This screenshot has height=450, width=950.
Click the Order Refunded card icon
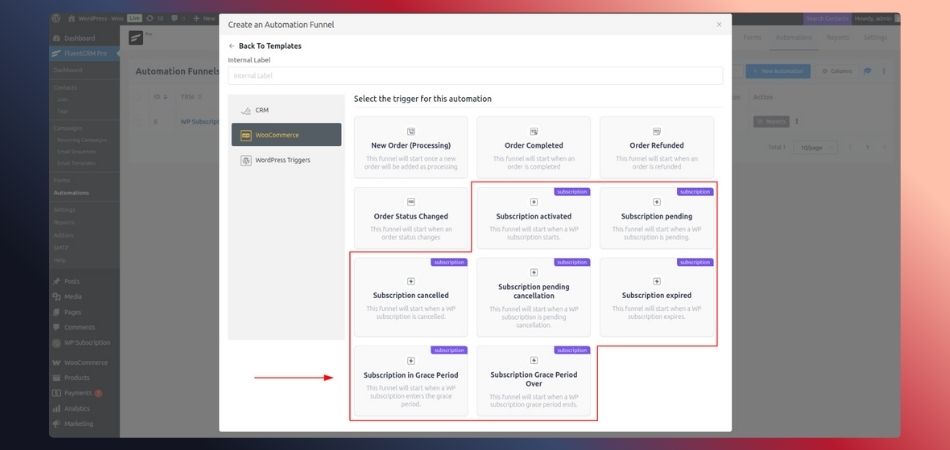click(x=657, y=131)
